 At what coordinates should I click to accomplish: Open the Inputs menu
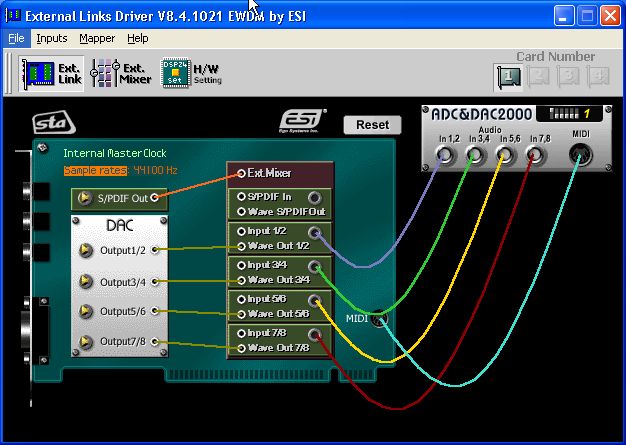click(x=52, y=38)
